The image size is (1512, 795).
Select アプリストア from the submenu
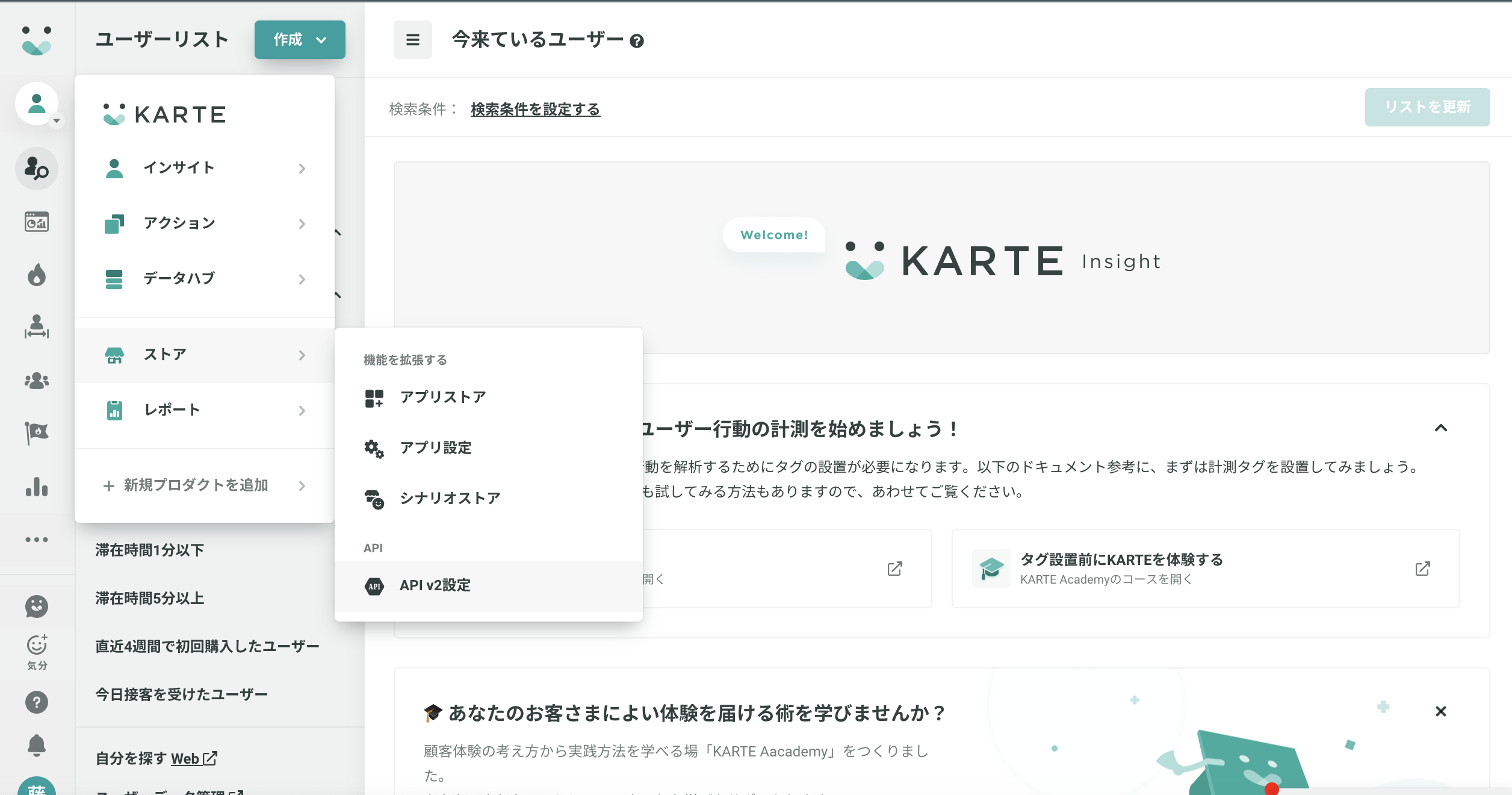(x=442, y=397)
